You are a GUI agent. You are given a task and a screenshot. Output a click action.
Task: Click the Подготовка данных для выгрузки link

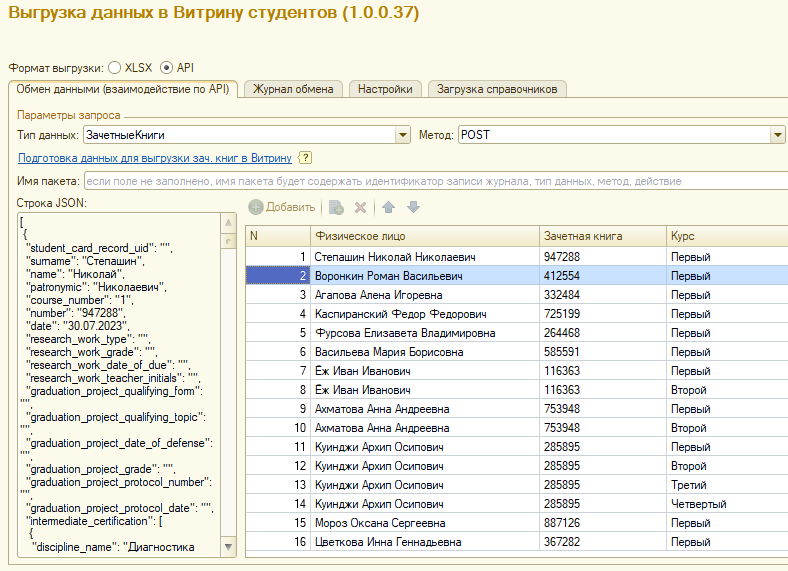coord(155,158)
